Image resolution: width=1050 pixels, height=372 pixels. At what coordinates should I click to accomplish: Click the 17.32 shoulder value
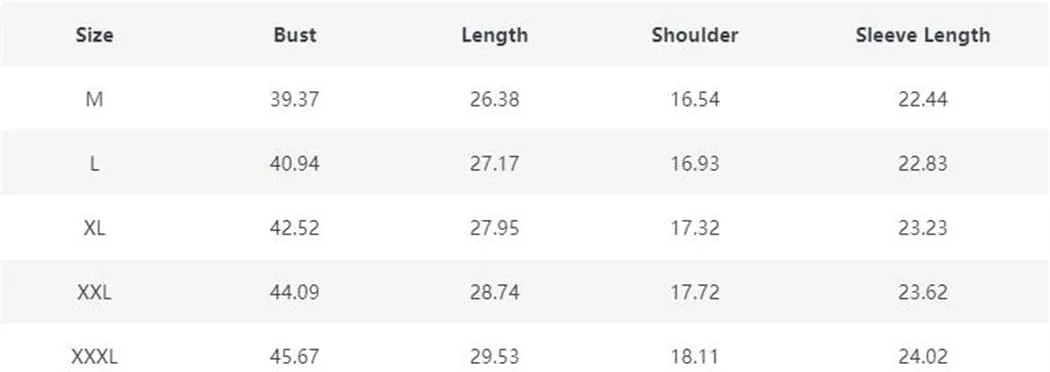[694, 228]
